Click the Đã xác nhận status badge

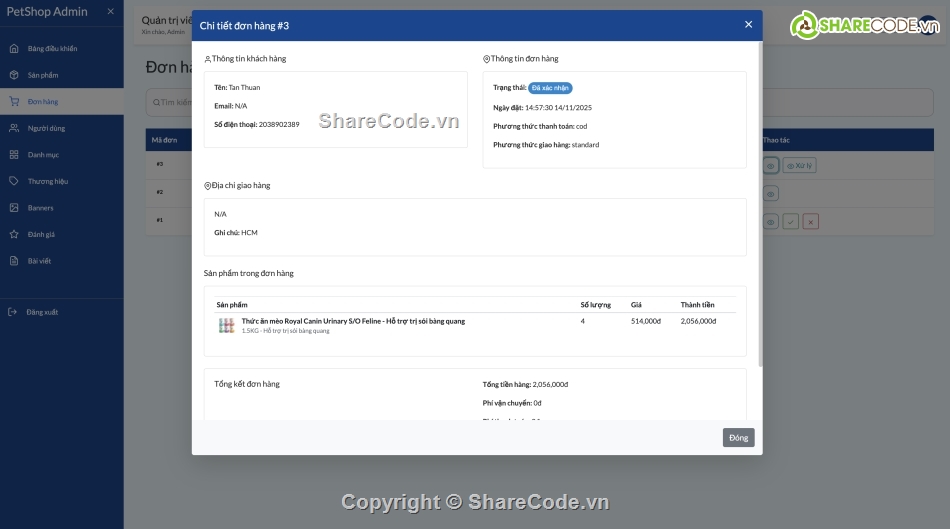(550, 88)
